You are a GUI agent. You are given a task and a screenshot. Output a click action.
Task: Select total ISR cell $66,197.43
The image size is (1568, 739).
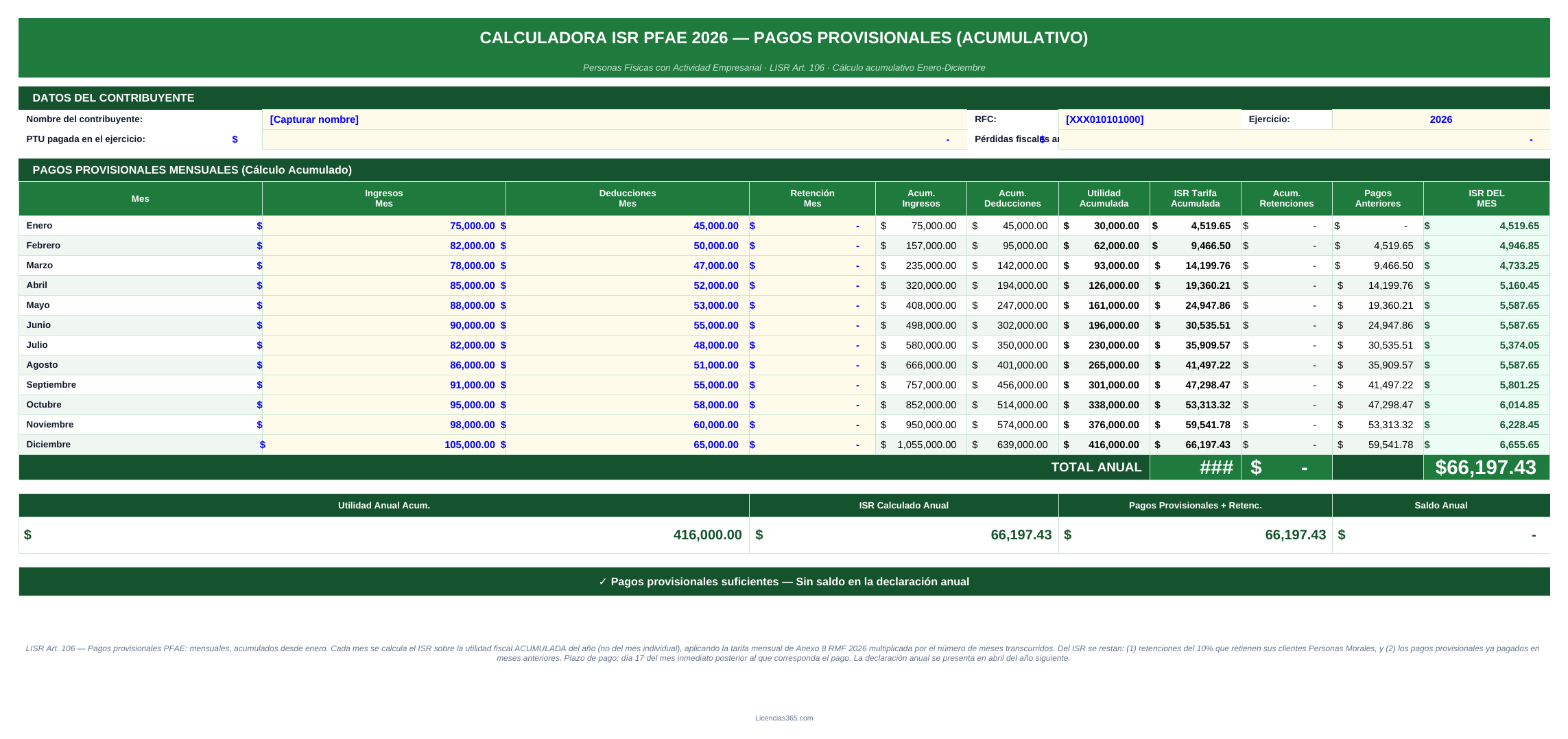1486,467
